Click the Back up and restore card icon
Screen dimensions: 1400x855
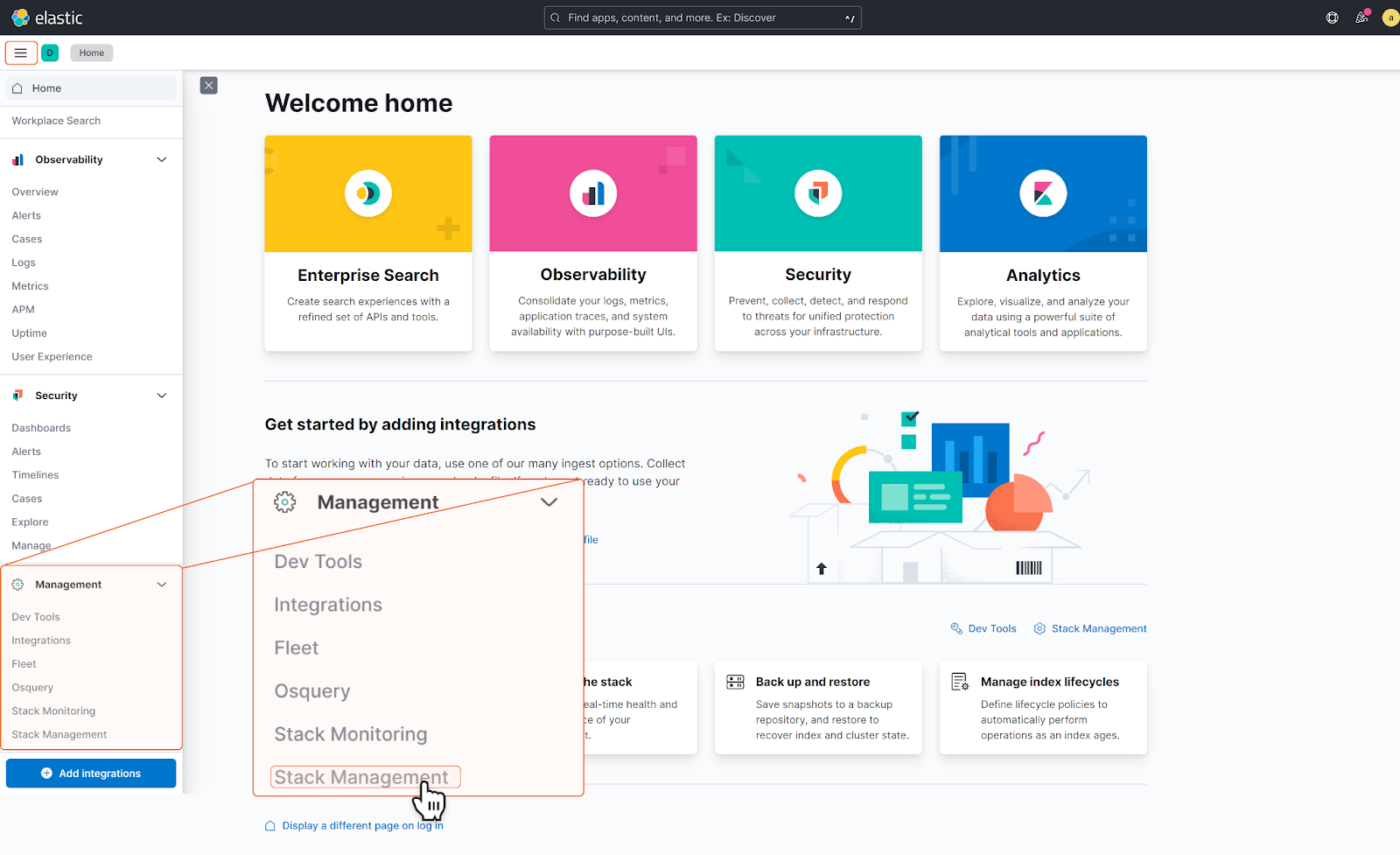point(735,681)
